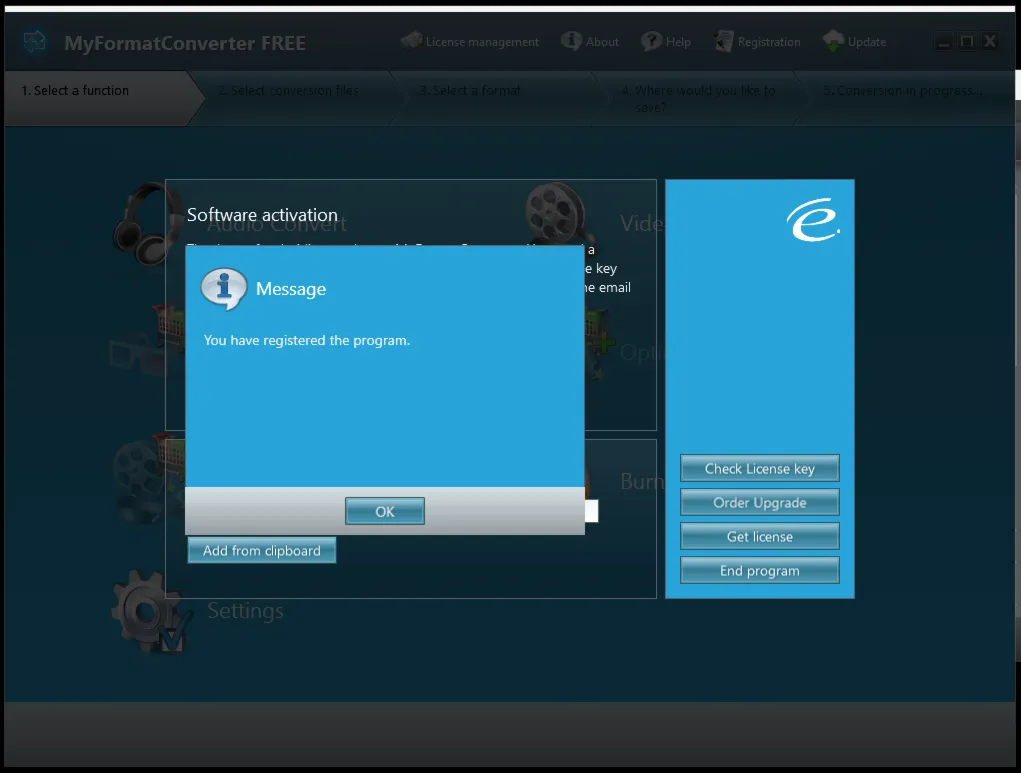This screenshot has width=1021, height=773.
Task: Open Help from the top bar
Action: tap(665, 42)
